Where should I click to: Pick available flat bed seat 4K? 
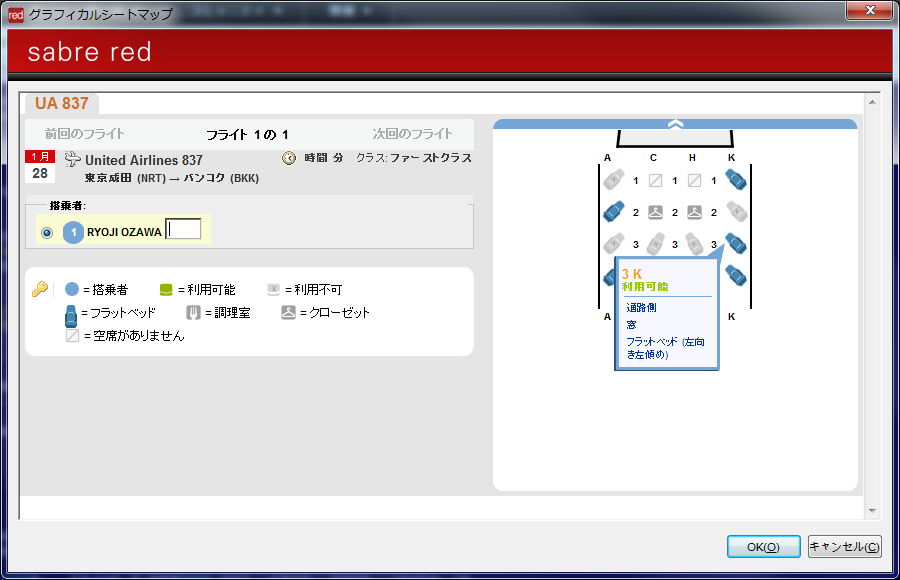point(736,275)
